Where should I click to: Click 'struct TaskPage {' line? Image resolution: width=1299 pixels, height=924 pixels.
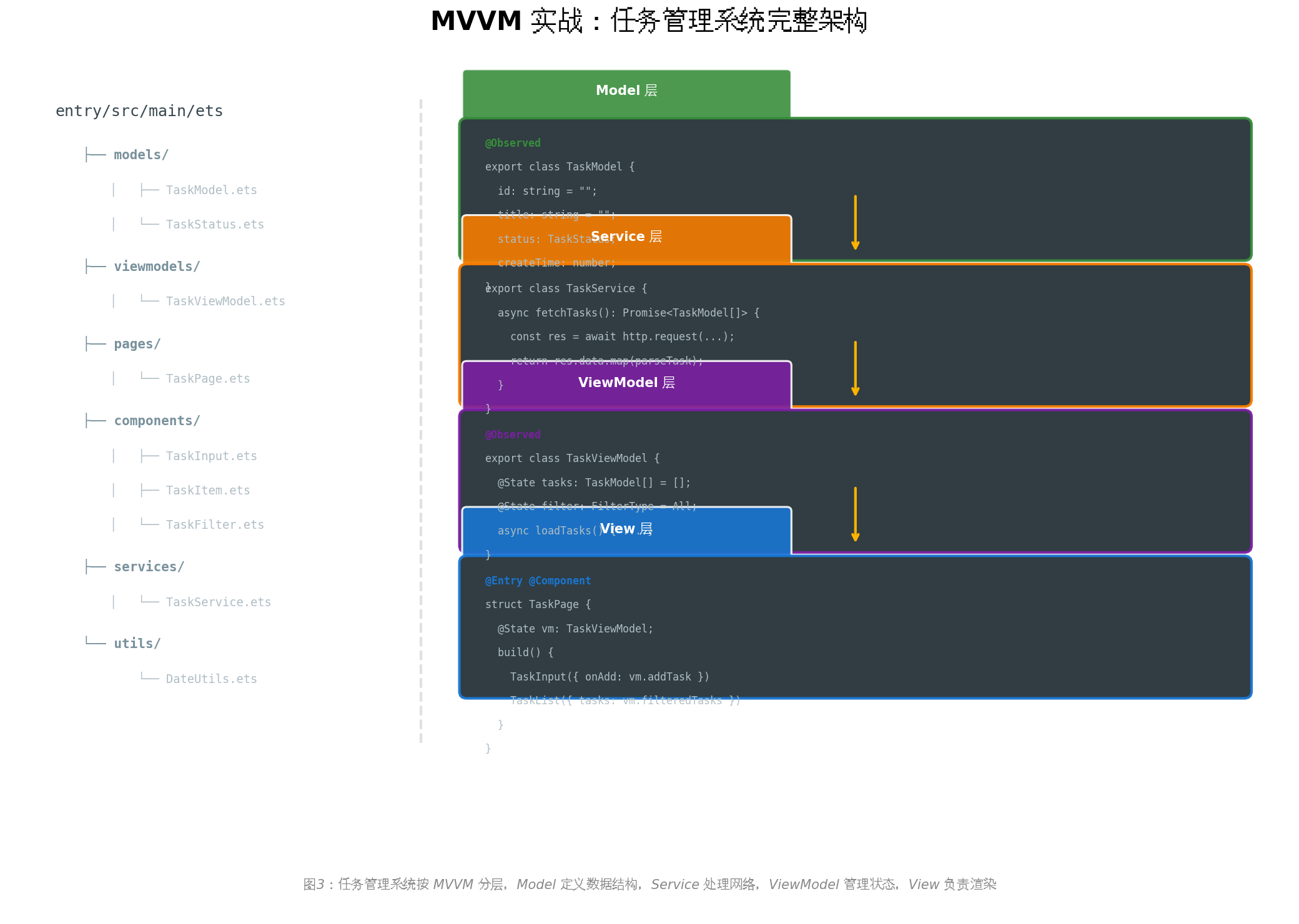[538, 604]
